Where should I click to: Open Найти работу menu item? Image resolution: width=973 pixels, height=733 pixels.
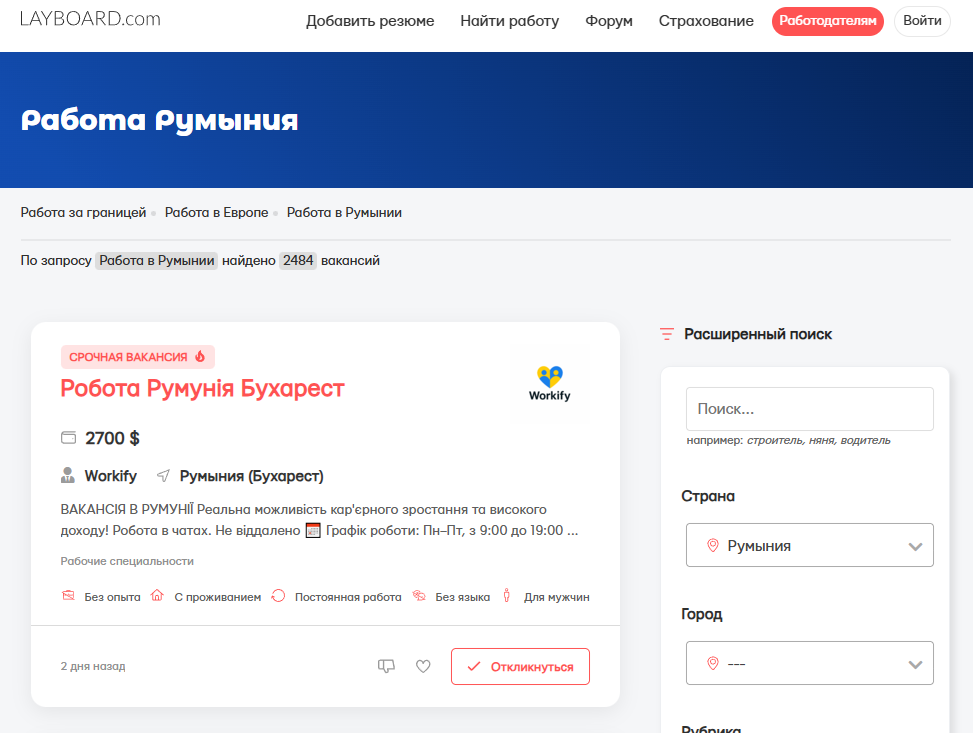click(509, 21)
